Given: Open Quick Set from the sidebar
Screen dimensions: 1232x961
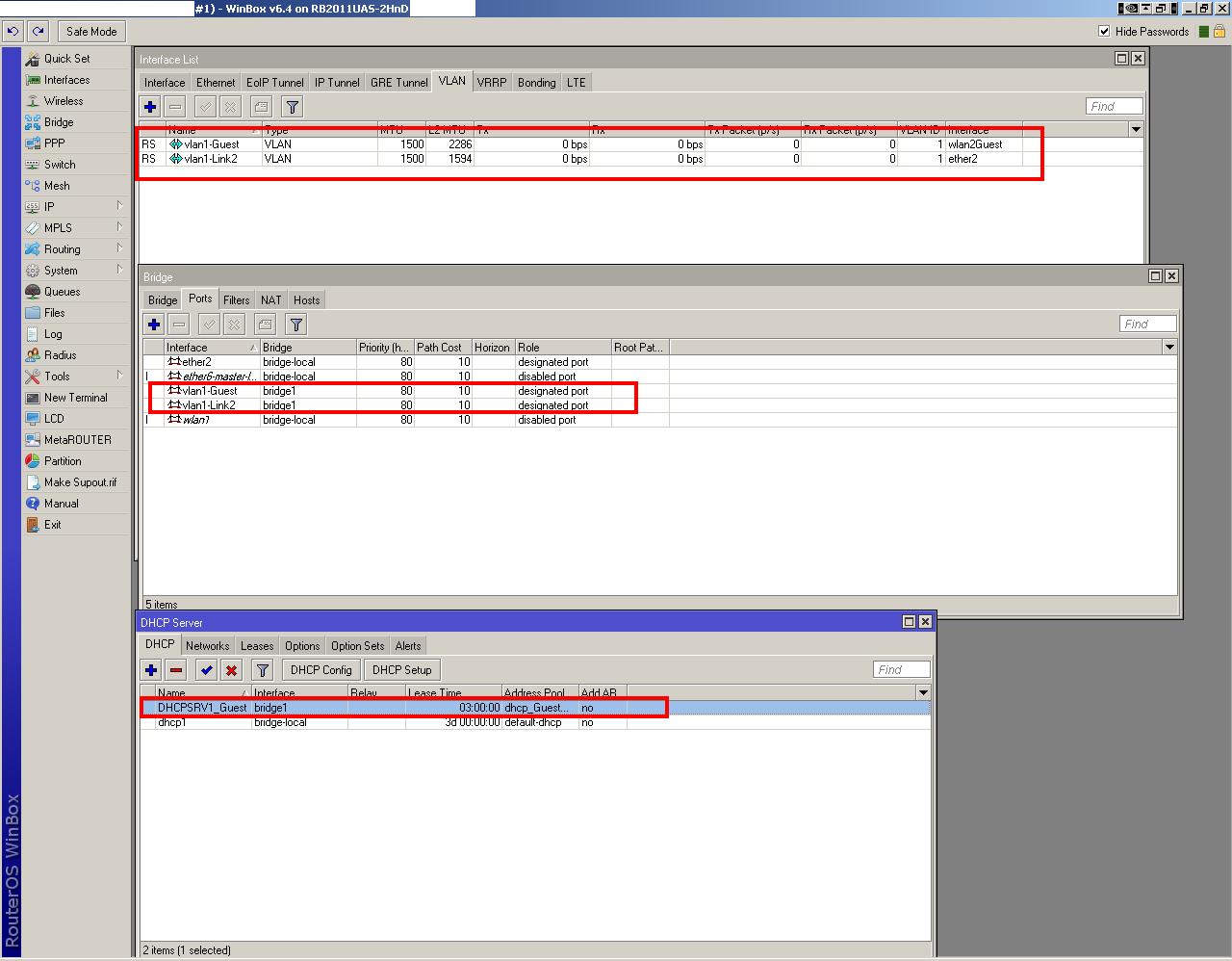Looking at the screenshot, I should 66,59.
